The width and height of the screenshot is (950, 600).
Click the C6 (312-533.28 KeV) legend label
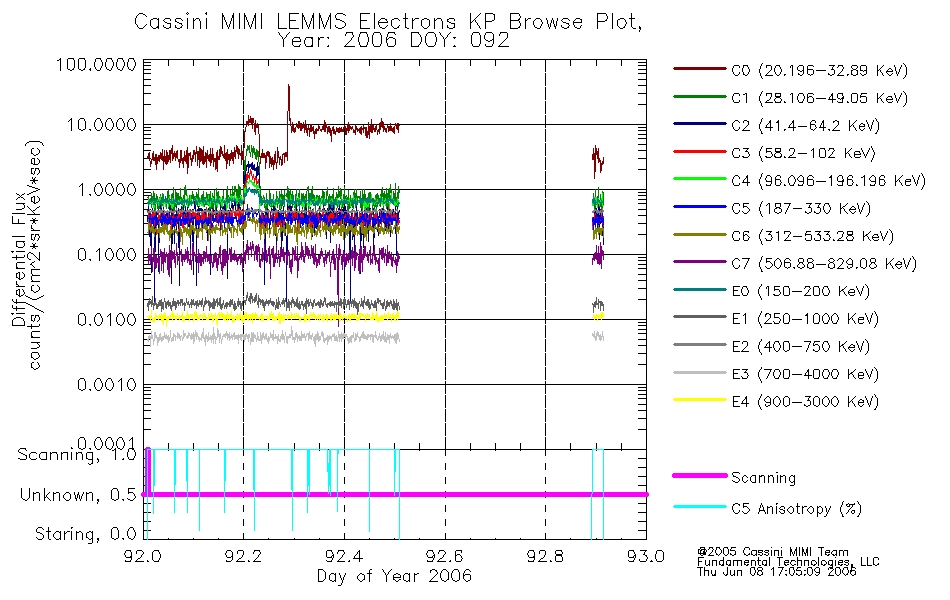tap(812, 236)
